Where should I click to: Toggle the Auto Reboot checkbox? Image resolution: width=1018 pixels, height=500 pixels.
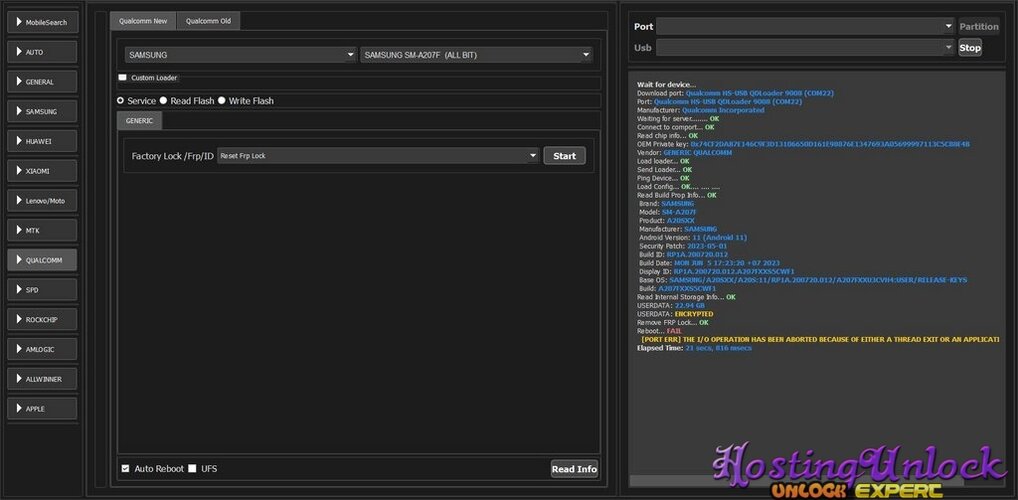pyautogui.click(x=125, y=468)
